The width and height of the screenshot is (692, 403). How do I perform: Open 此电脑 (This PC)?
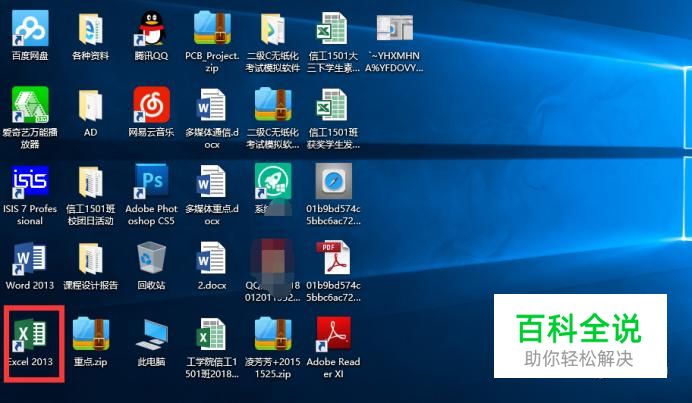click(151, 335)
